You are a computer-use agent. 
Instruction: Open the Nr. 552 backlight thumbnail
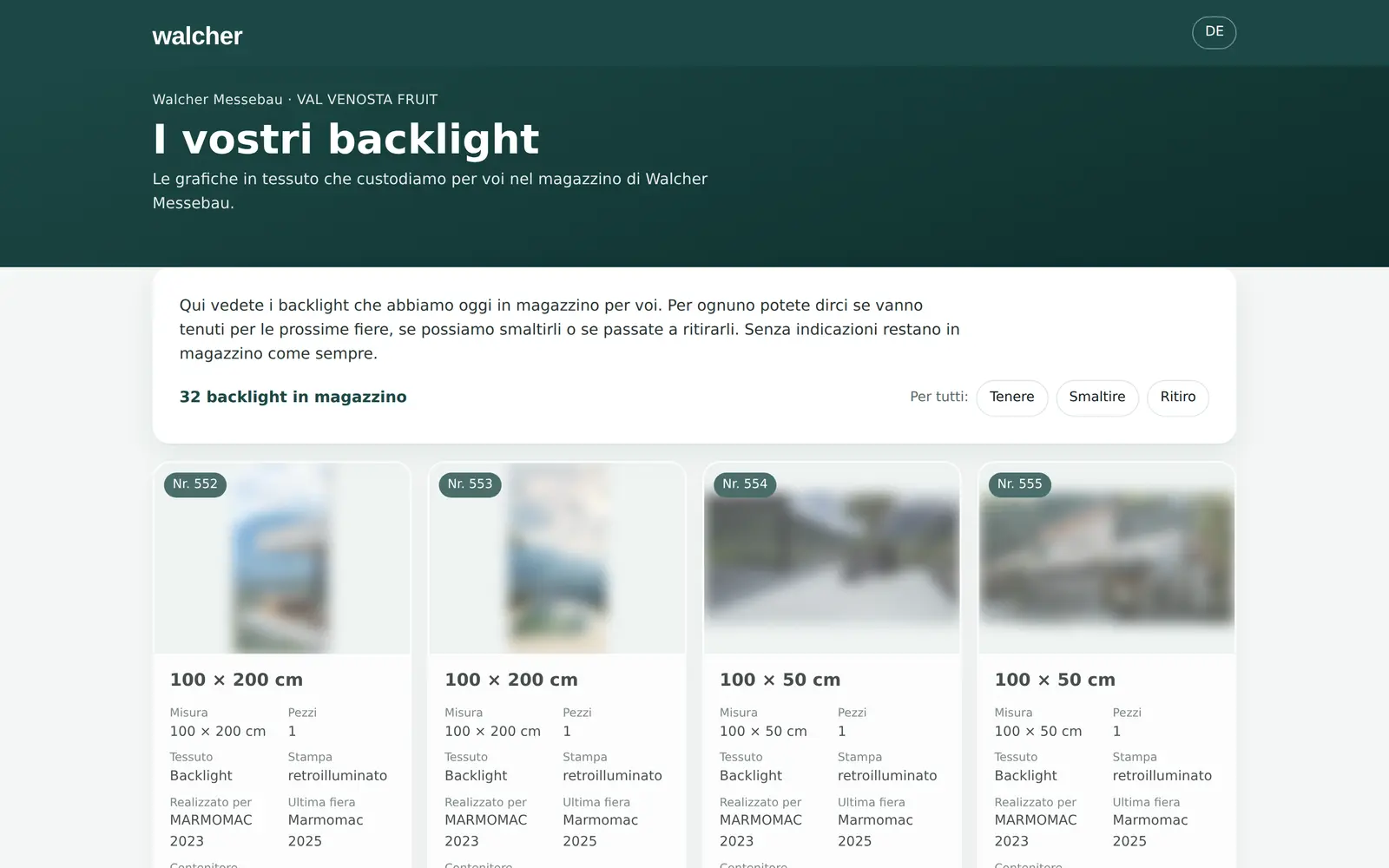click(282, 558)
